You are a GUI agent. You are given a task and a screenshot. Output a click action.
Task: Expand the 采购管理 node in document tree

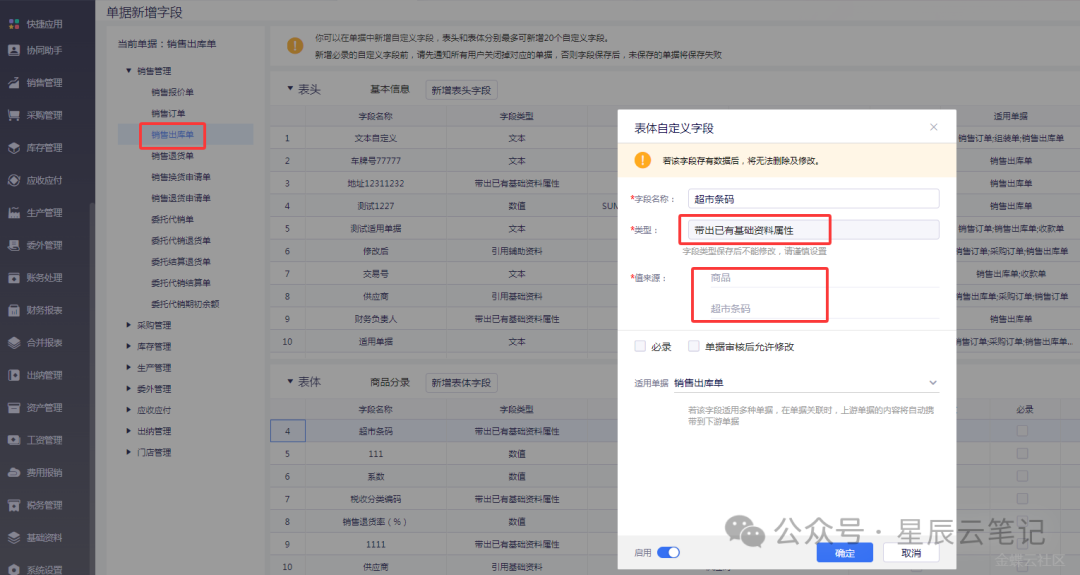click(x=128, y=325)
